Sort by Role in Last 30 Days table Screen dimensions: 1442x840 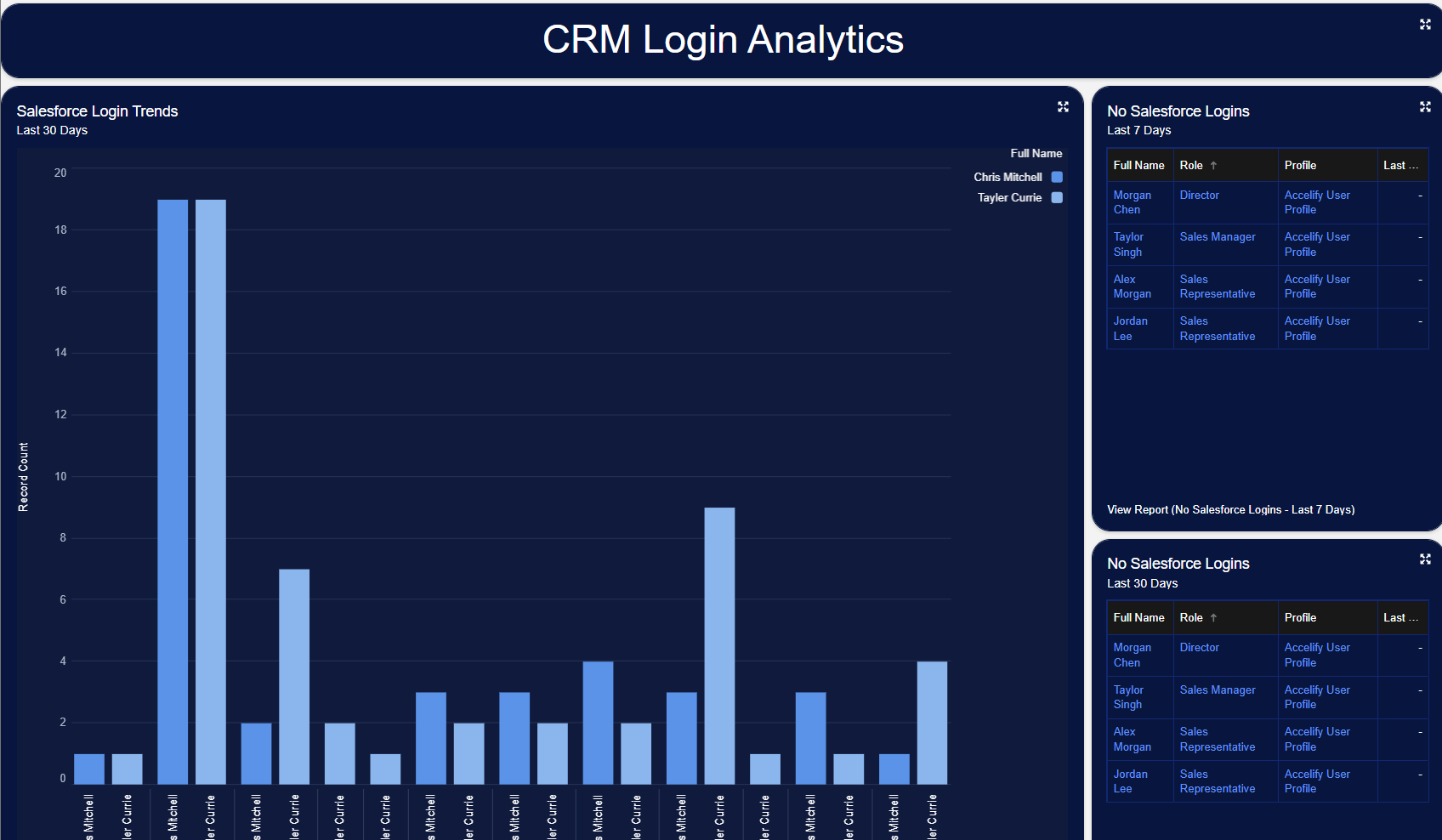point(1192,617)
